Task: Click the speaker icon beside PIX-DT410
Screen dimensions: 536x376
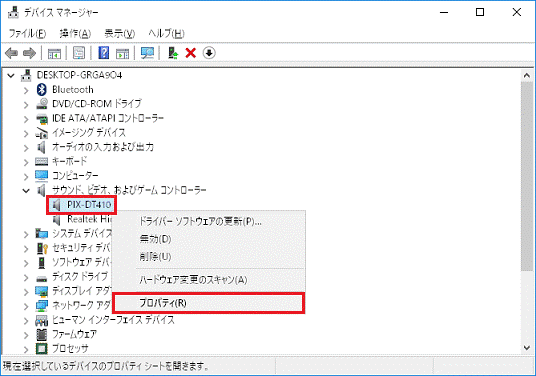Action: tap(57, 205)
